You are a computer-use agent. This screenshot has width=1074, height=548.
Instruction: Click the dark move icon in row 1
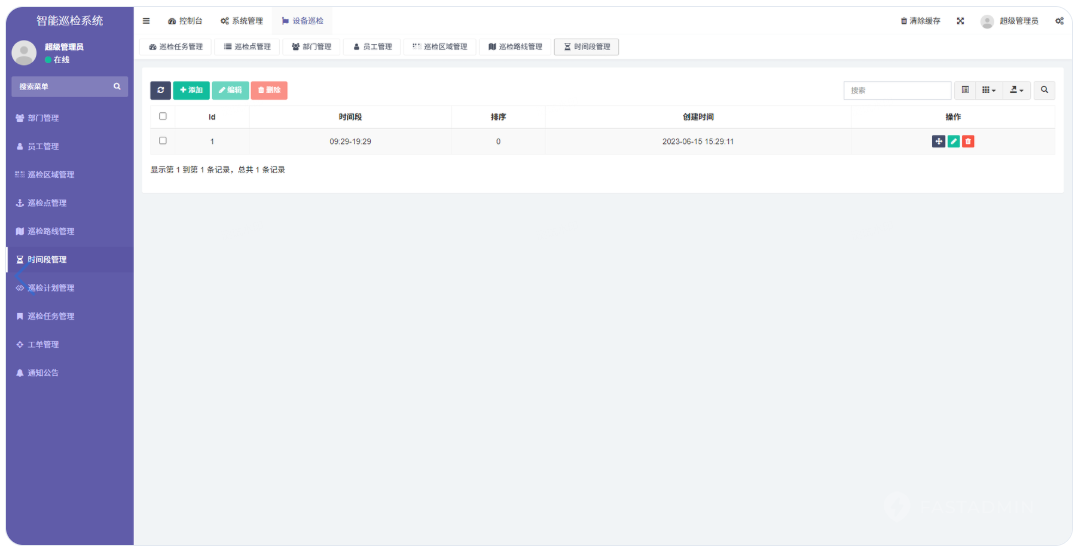click(x=938, y=142)
